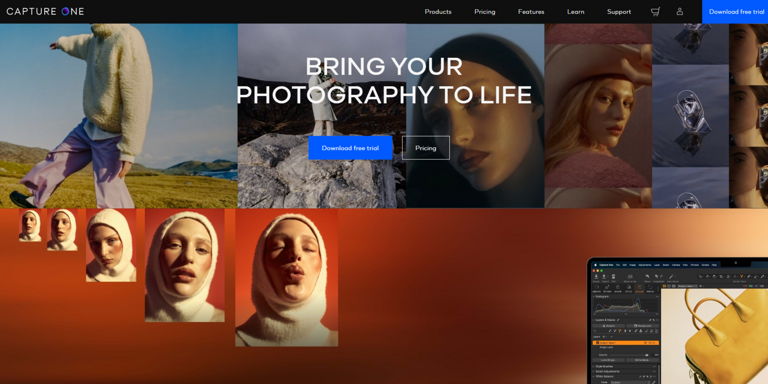Open the photo of figure standing on rock

click(322, 116)
